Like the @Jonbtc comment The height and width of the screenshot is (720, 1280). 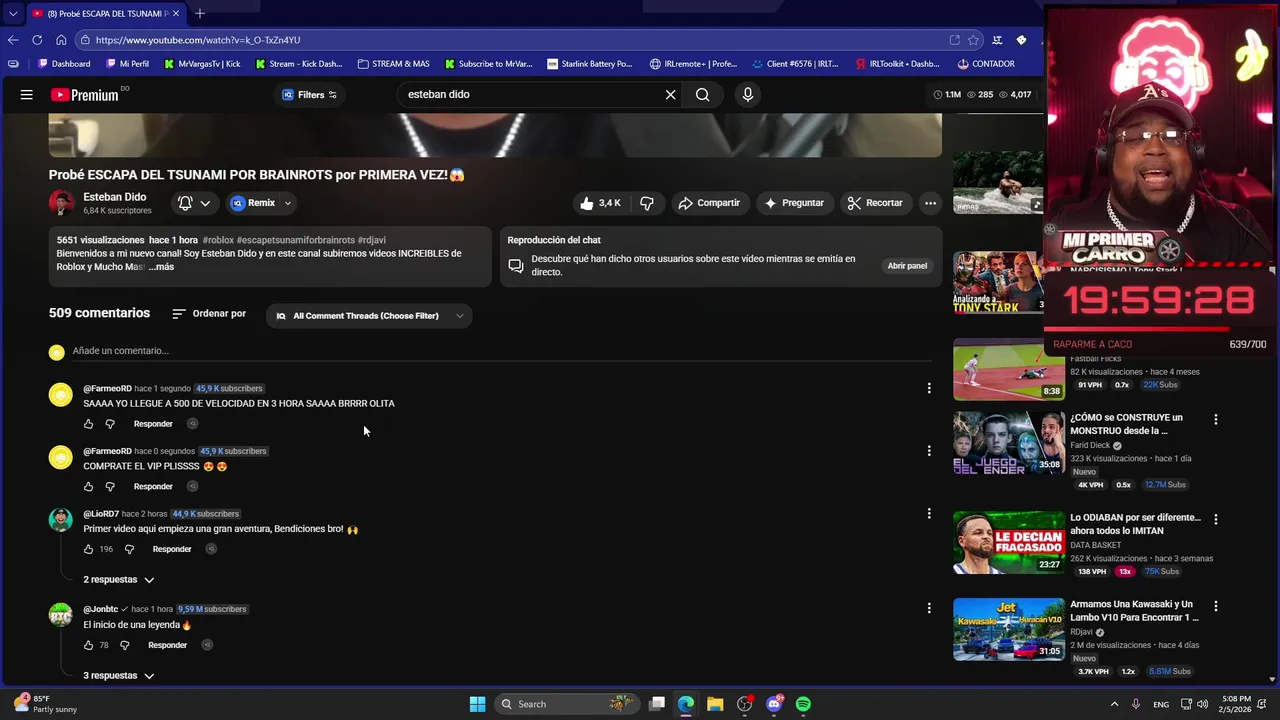click(88, 645)
